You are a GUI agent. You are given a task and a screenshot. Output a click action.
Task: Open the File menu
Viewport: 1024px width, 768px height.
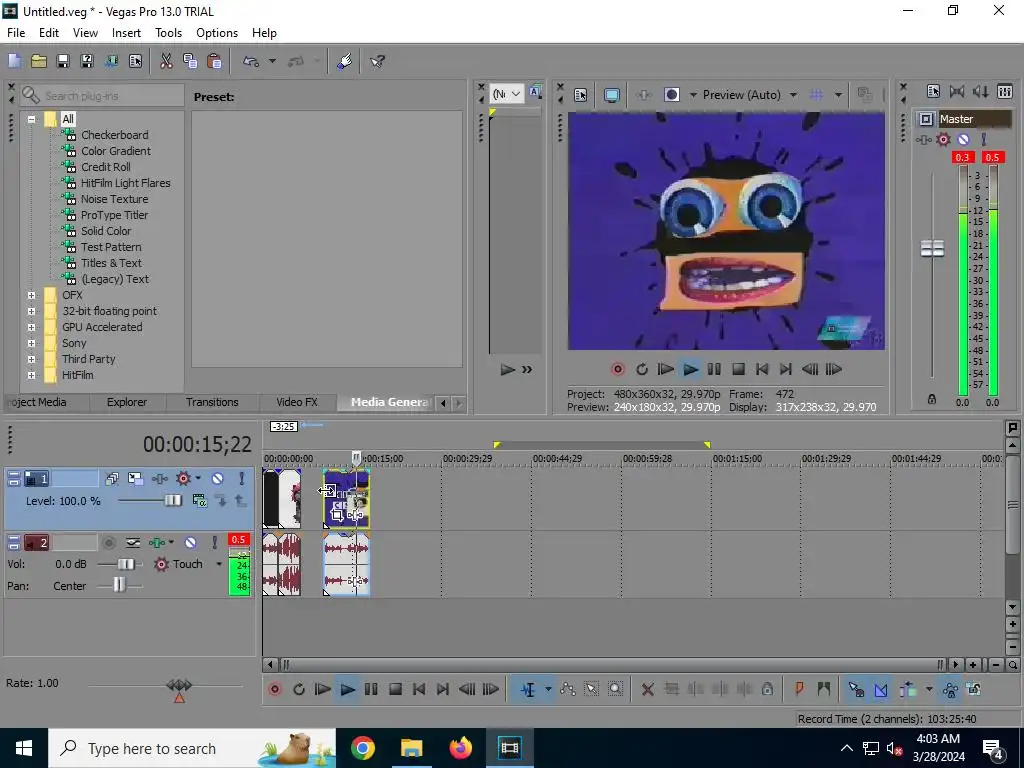coord(16,33)
